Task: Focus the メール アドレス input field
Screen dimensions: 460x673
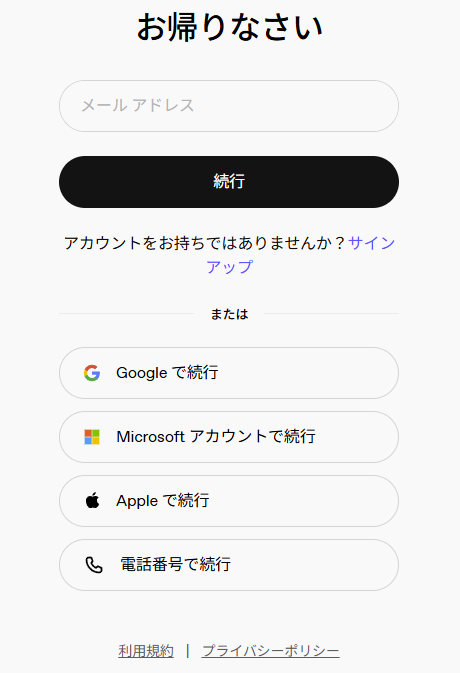Action: 229,106
